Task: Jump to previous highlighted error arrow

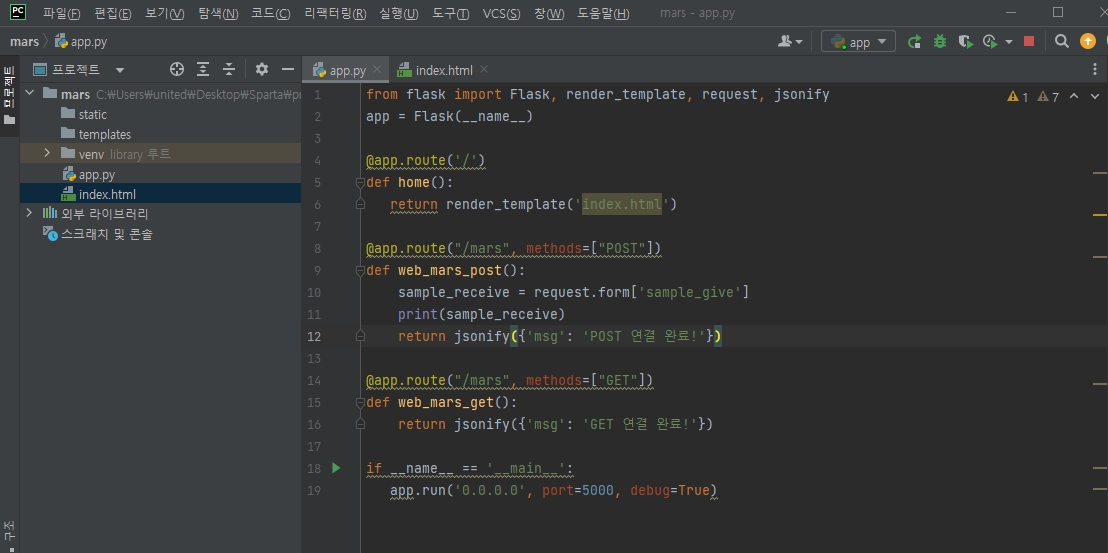Action: pyautogui.click(x=1074, y=96)
